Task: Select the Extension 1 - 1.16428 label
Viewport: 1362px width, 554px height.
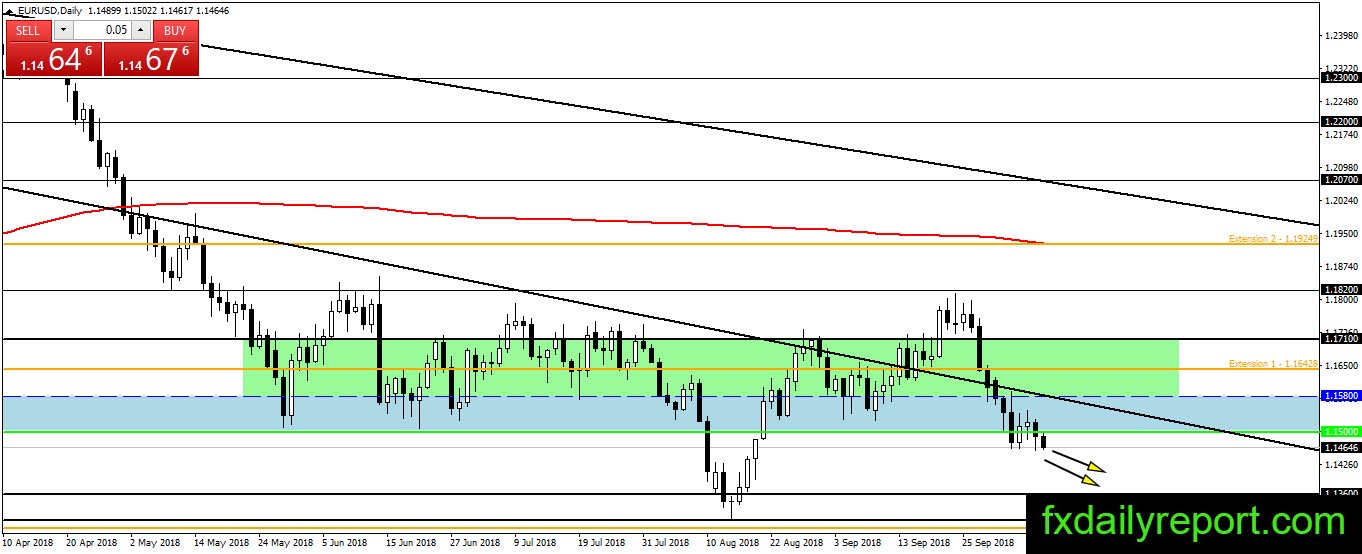Action: tap(1273, 364)
